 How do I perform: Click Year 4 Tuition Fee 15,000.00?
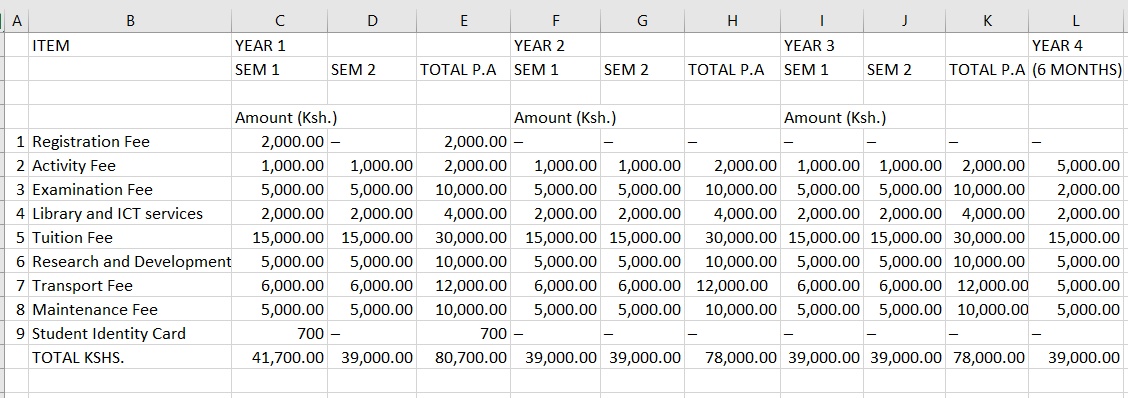point(1076,238)
